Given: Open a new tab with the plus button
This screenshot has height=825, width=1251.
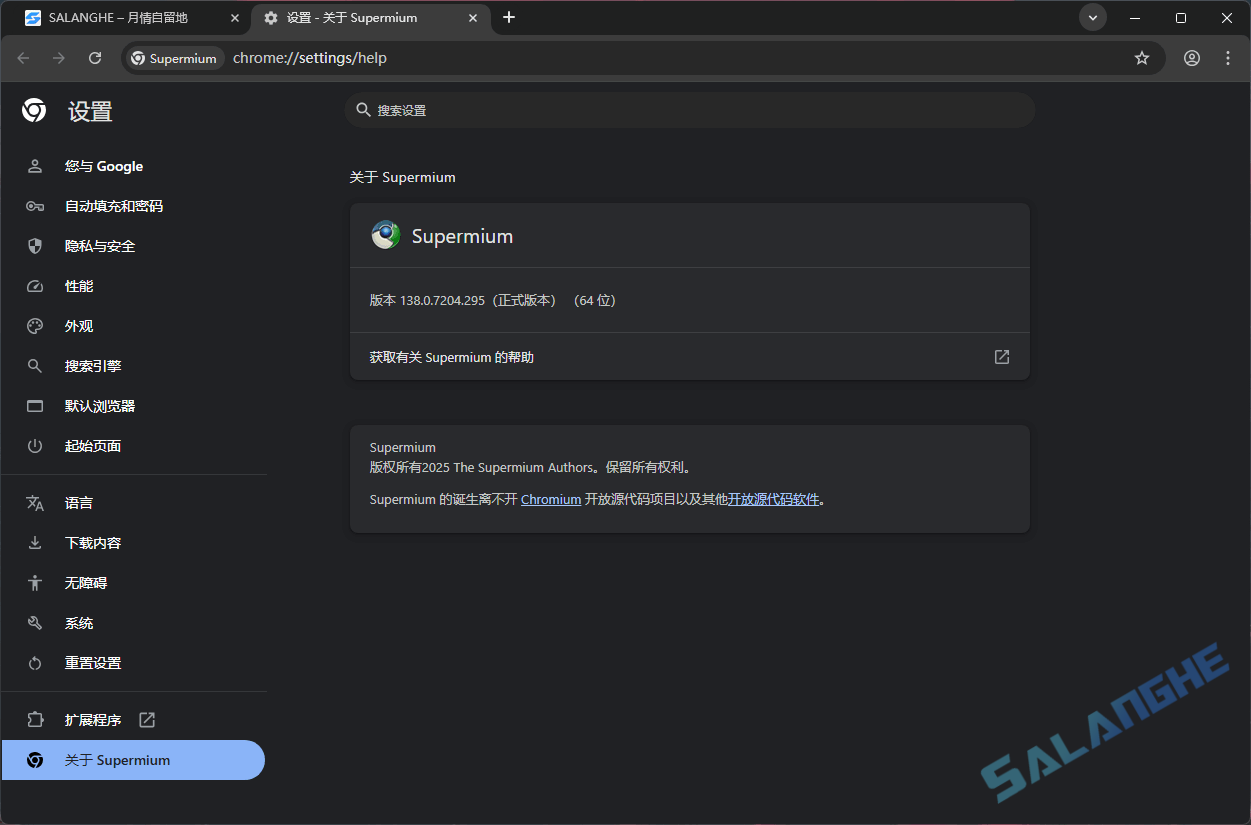Looking at the screenshot, I should 510,17.
